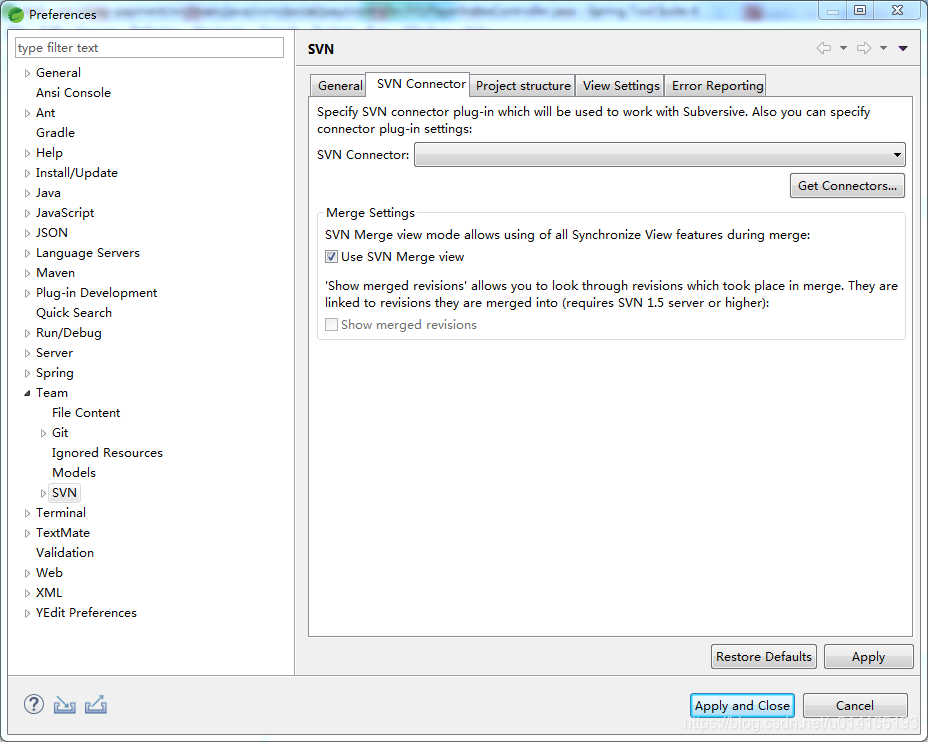Select Language Servers in the tree

[x=88, y=253]
